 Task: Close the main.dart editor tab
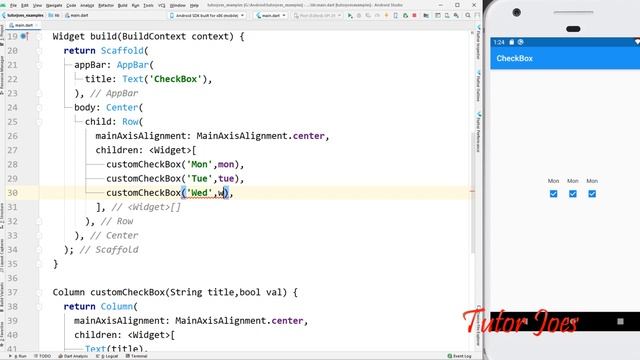click(37, 25)
